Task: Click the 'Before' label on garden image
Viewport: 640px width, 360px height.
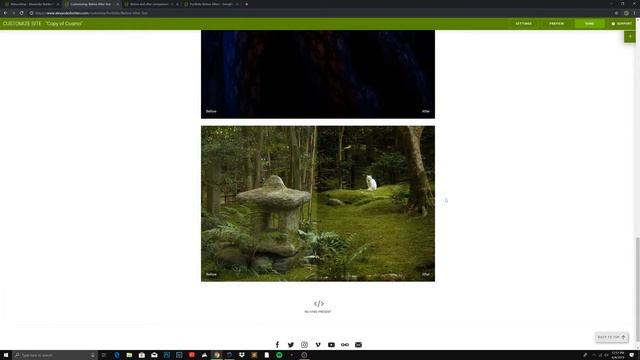Action: coord(211,274)
